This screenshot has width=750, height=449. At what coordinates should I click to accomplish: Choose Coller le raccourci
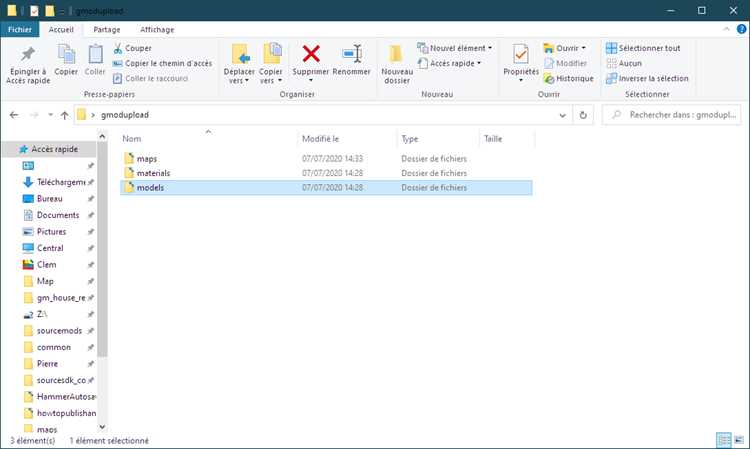tap(150, 78)
